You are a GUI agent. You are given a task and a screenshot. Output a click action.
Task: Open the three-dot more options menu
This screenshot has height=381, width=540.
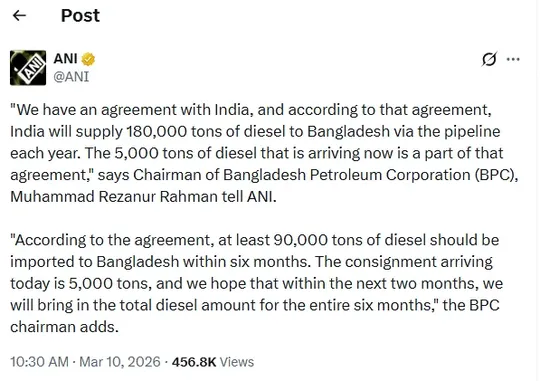tap(513, 59)
